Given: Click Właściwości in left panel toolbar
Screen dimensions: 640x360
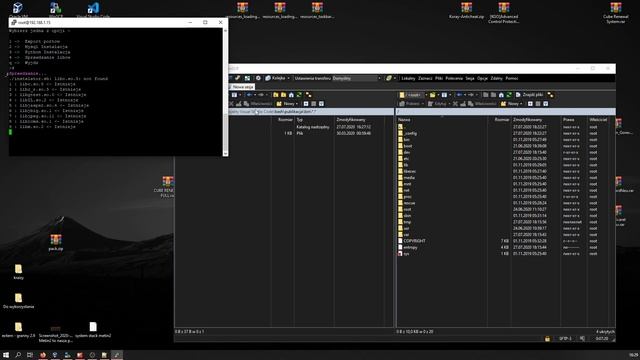Looking at the screenshot, I should (x=258, y=104).
